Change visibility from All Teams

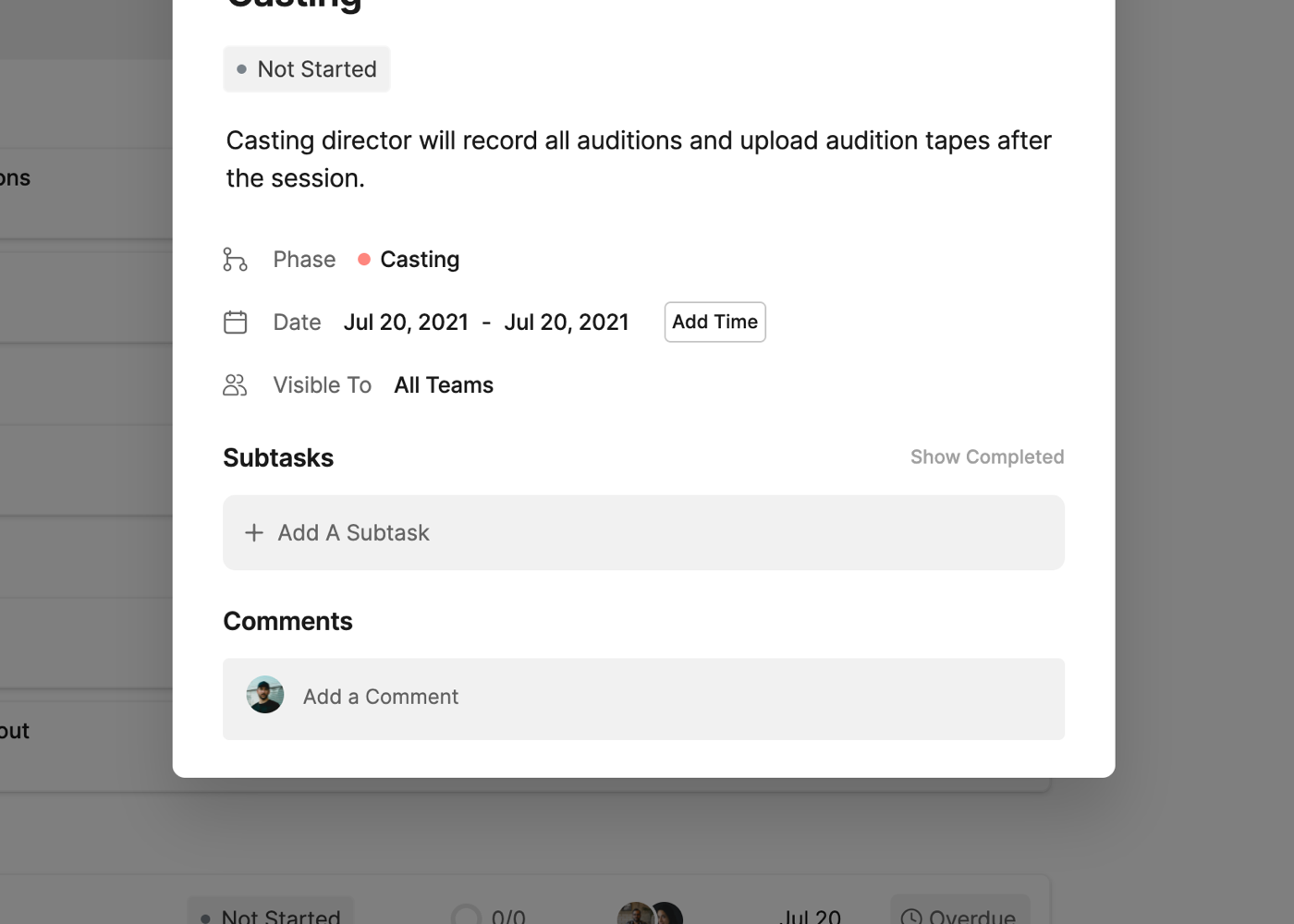(x=444, y=385)
